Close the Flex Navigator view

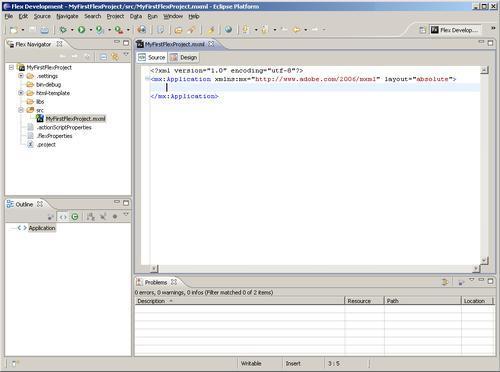point(59,44)
